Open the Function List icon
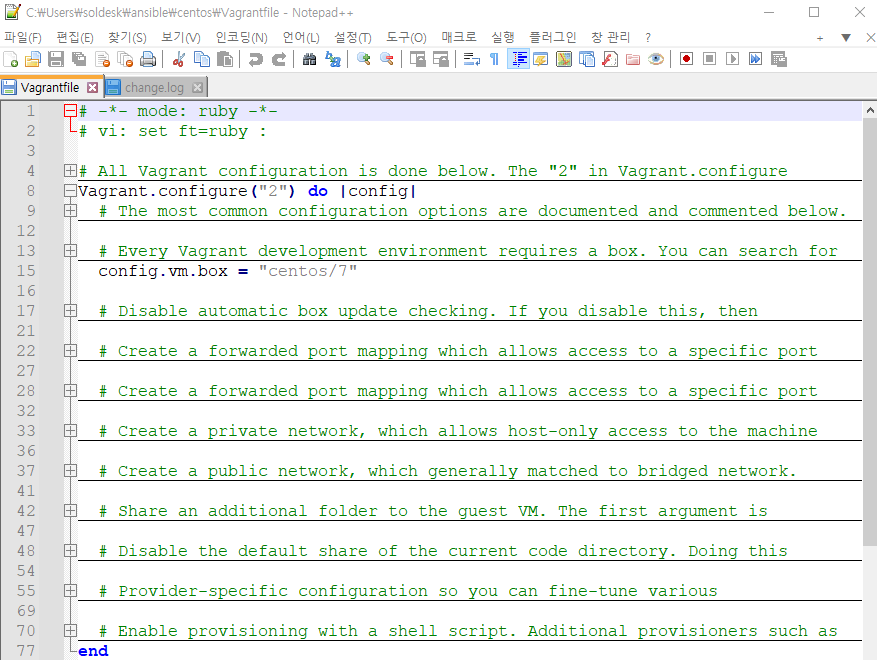 [610, 59]
